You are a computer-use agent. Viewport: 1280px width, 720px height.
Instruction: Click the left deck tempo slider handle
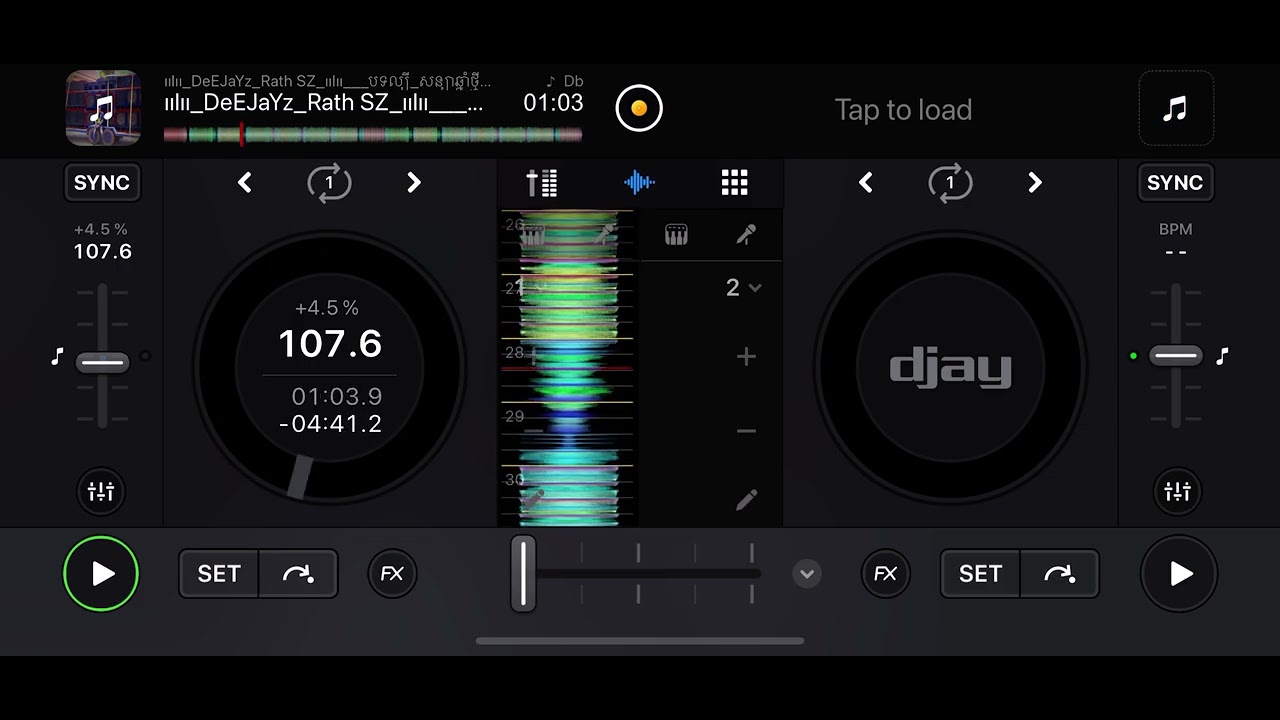pos(102,362)
